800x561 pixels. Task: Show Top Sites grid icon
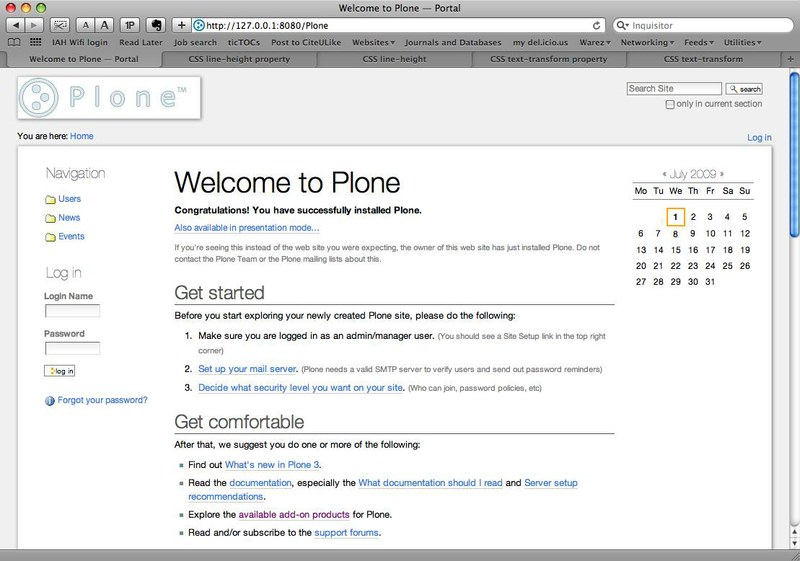pos(36,42)
